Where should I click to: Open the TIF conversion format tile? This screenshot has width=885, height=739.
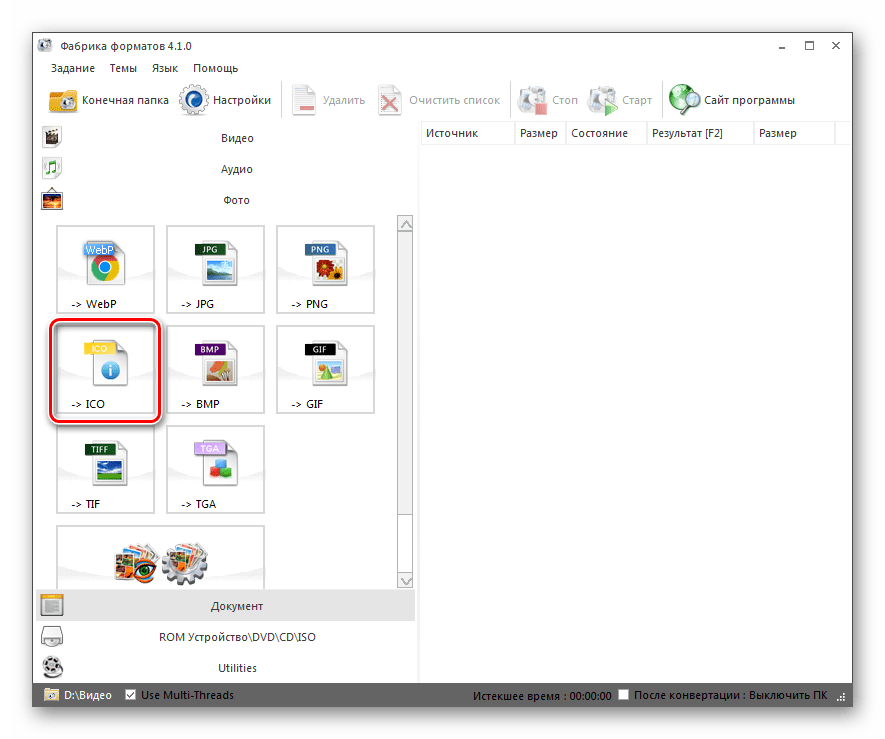click(x=106, y=470)
